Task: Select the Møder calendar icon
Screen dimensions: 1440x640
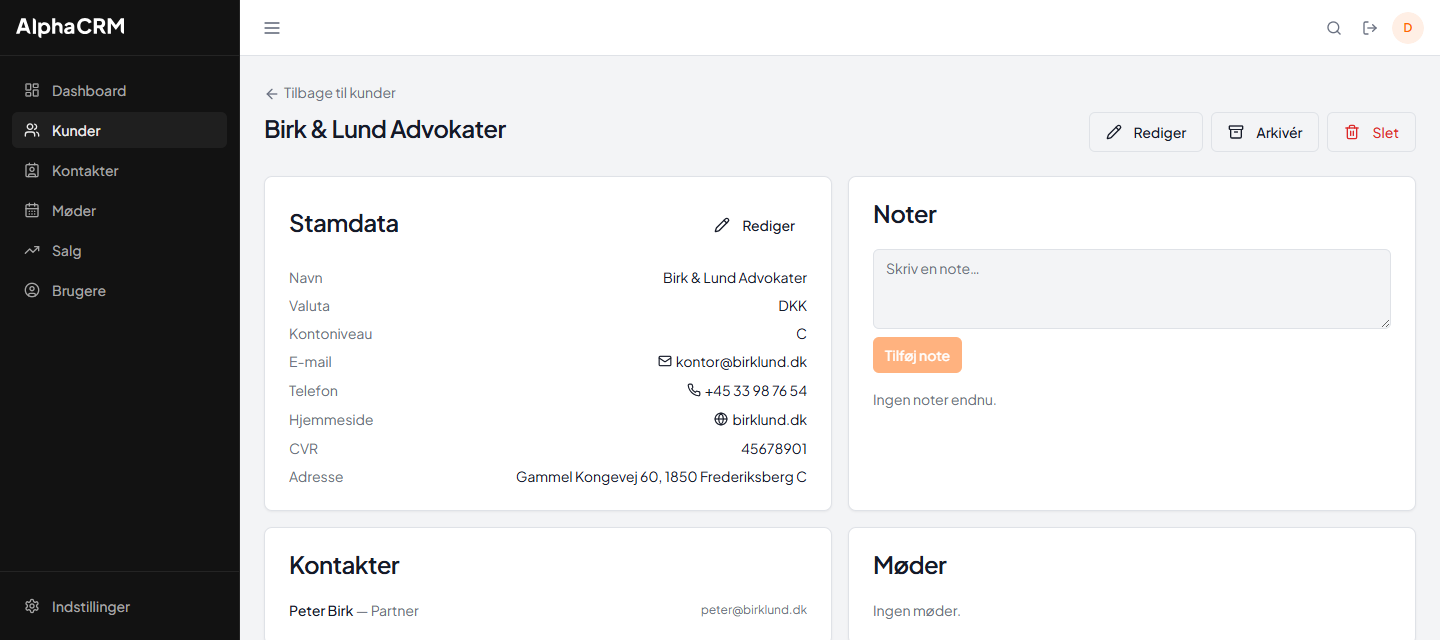Action: 32,210
